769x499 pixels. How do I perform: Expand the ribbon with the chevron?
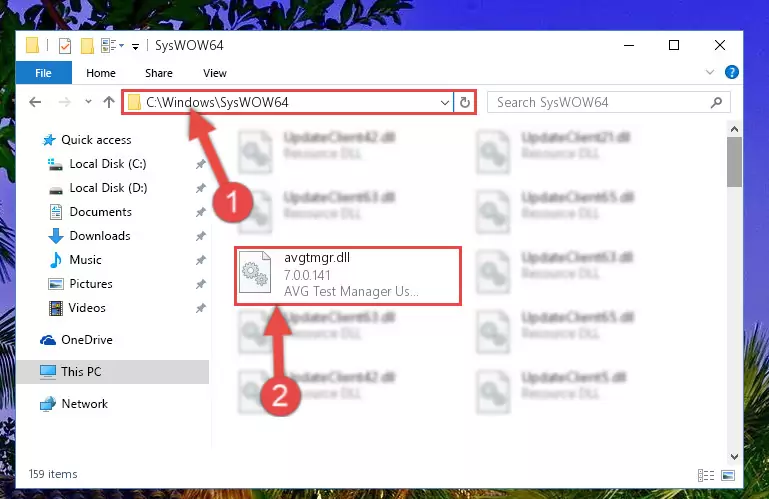click(710, 72)
